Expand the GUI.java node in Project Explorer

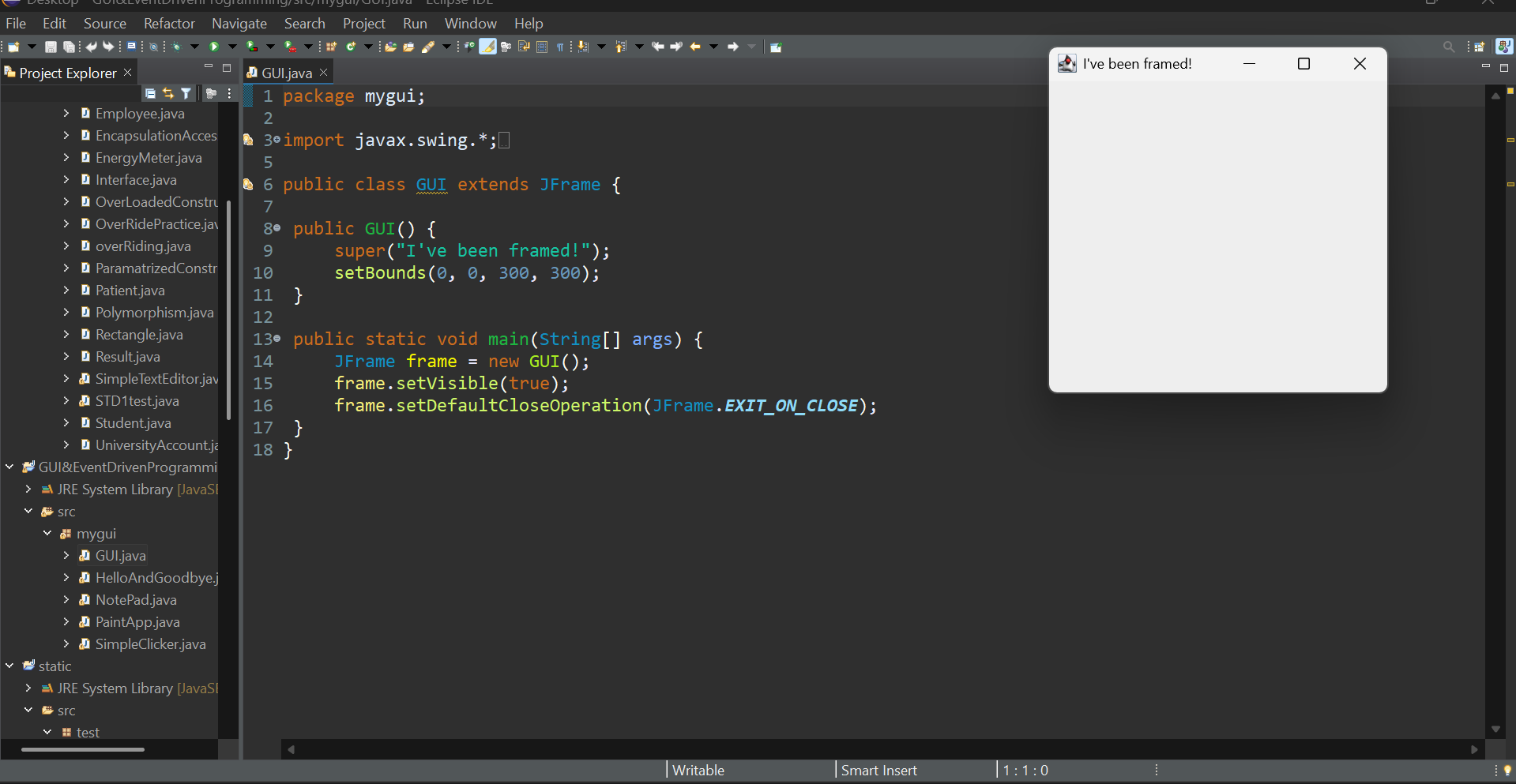(x=66, y=556)
